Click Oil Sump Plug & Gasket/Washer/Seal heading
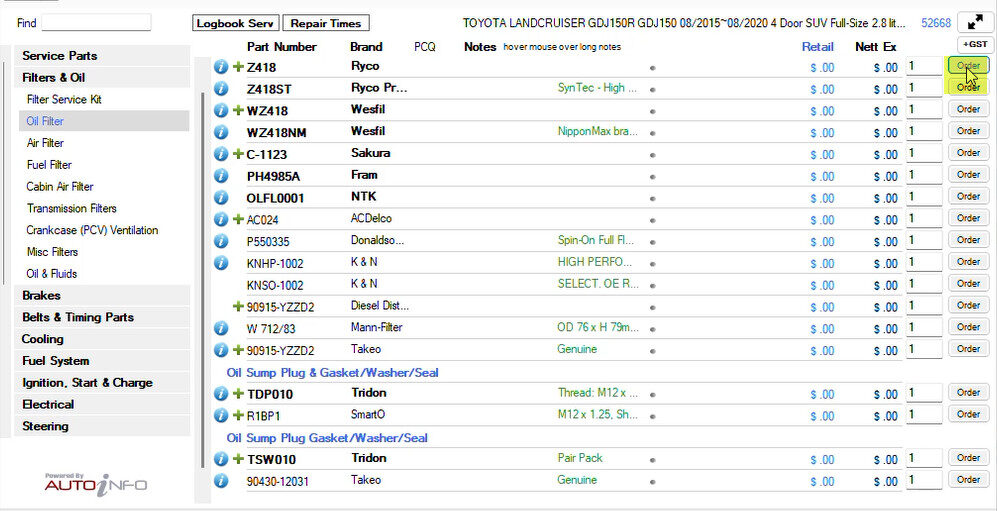This screenshot has height=511, width=997. click(333, 372)
